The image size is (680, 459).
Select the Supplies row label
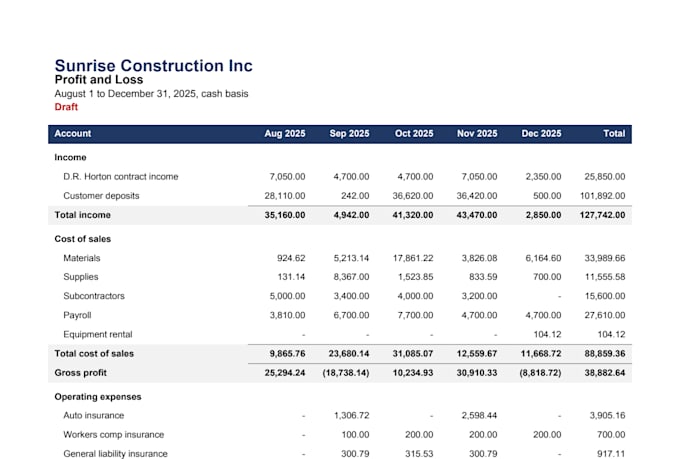tap(81, 277)
